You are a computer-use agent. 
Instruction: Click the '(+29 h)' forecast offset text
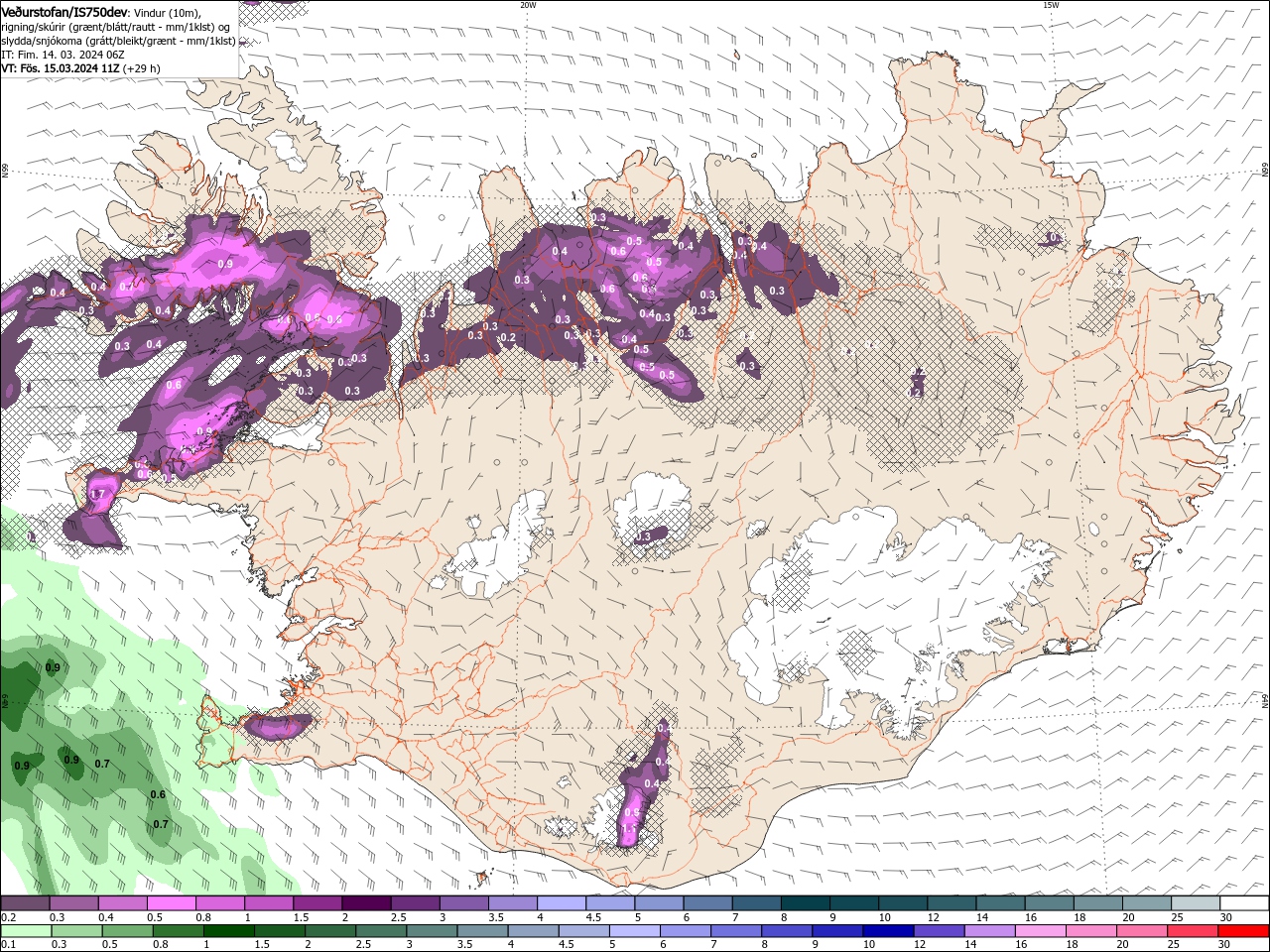point(142,68)
